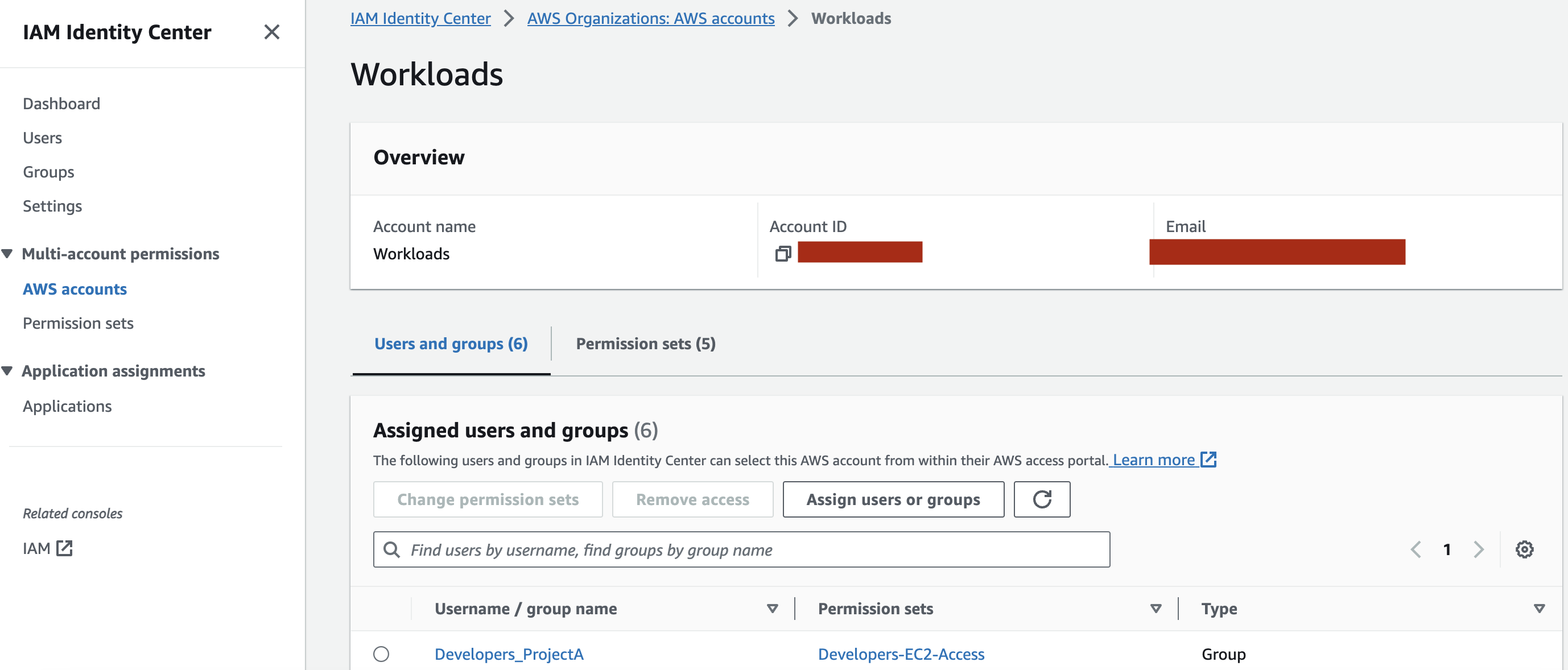Open the Username / group name column filter
The image size is (1568, 670).
click(x=772, y=609)
